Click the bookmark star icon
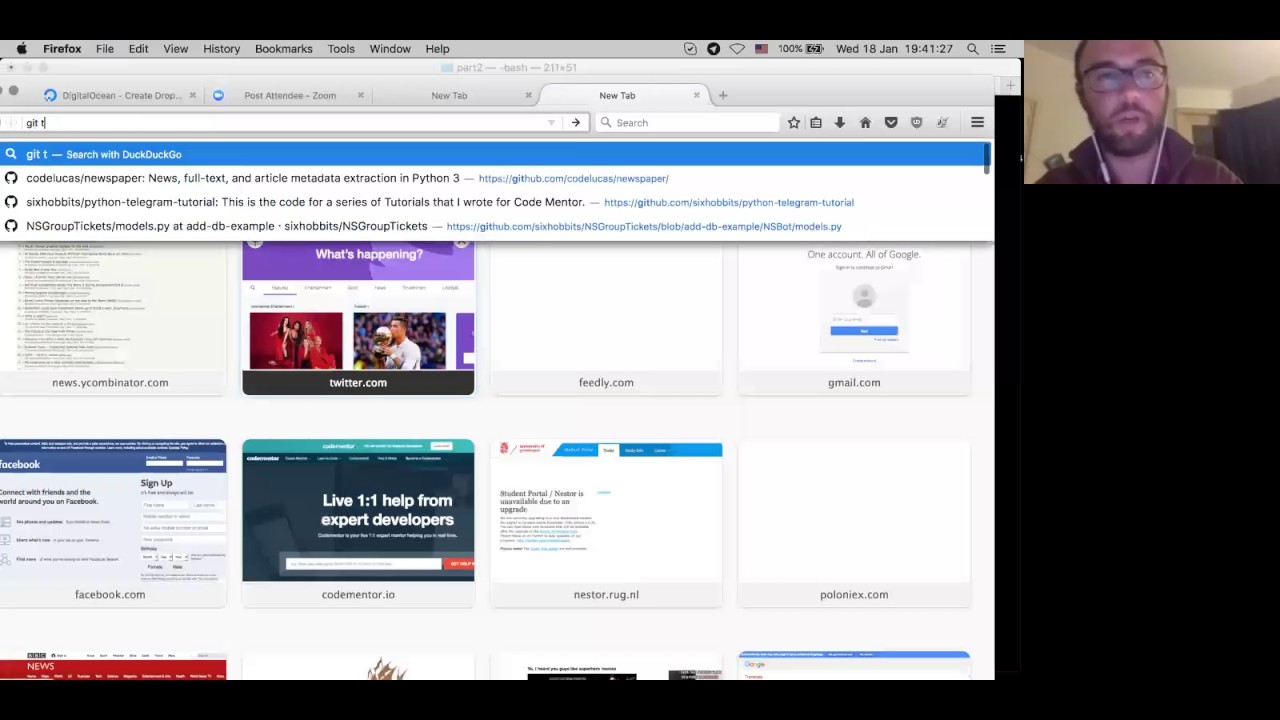Viewport: 1280px width, 720px height. point(794,122)
